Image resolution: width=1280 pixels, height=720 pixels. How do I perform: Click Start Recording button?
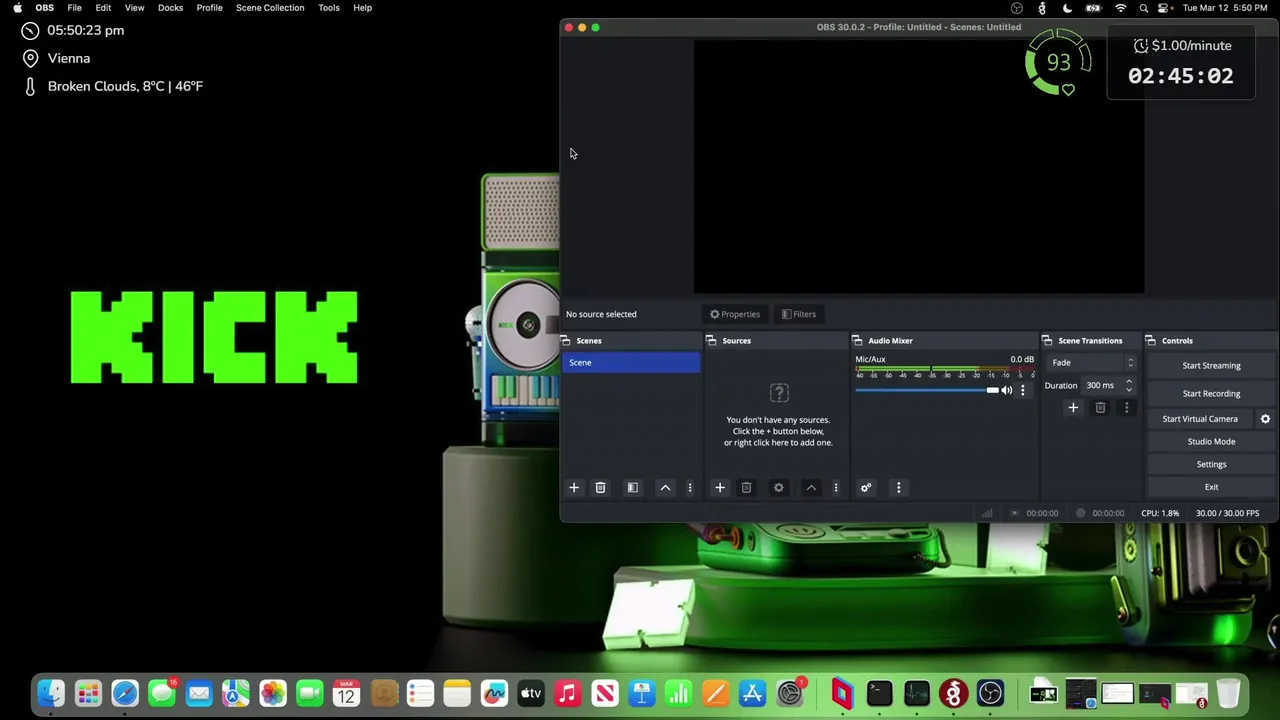click(x=1211, y=394)
